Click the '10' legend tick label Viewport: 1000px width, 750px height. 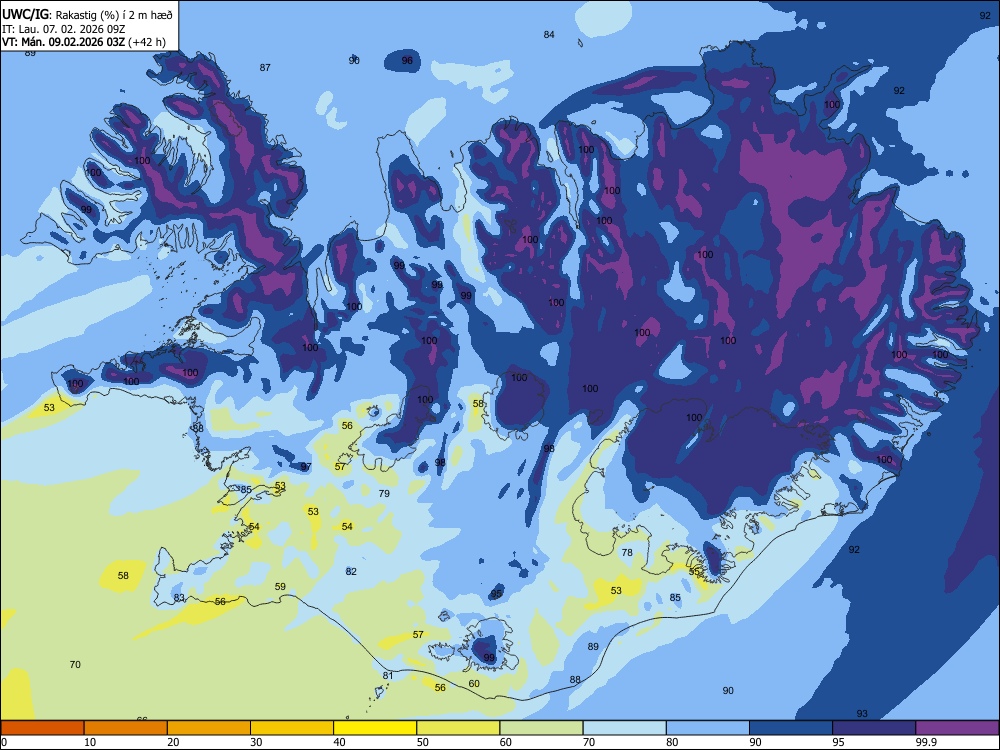tap(90, 742)
